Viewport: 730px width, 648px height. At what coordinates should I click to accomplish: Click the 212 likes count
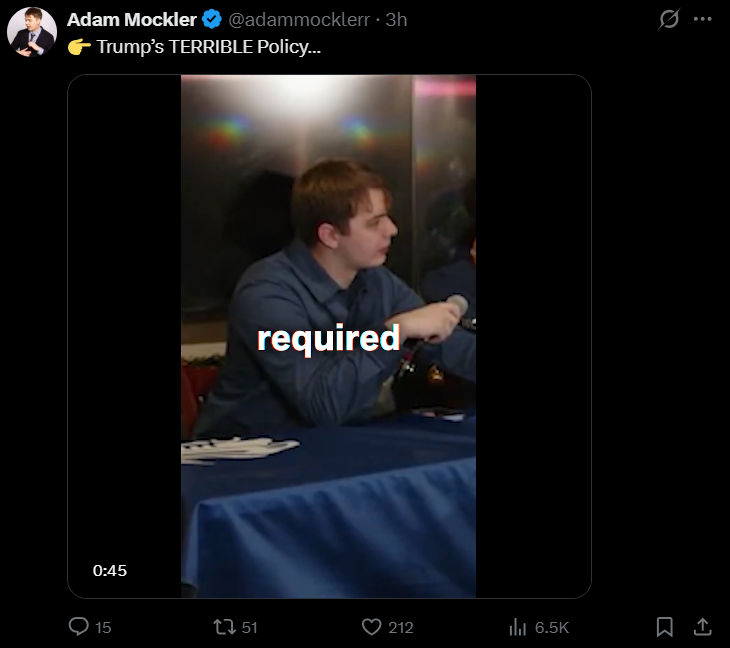(x=401, y=628)
